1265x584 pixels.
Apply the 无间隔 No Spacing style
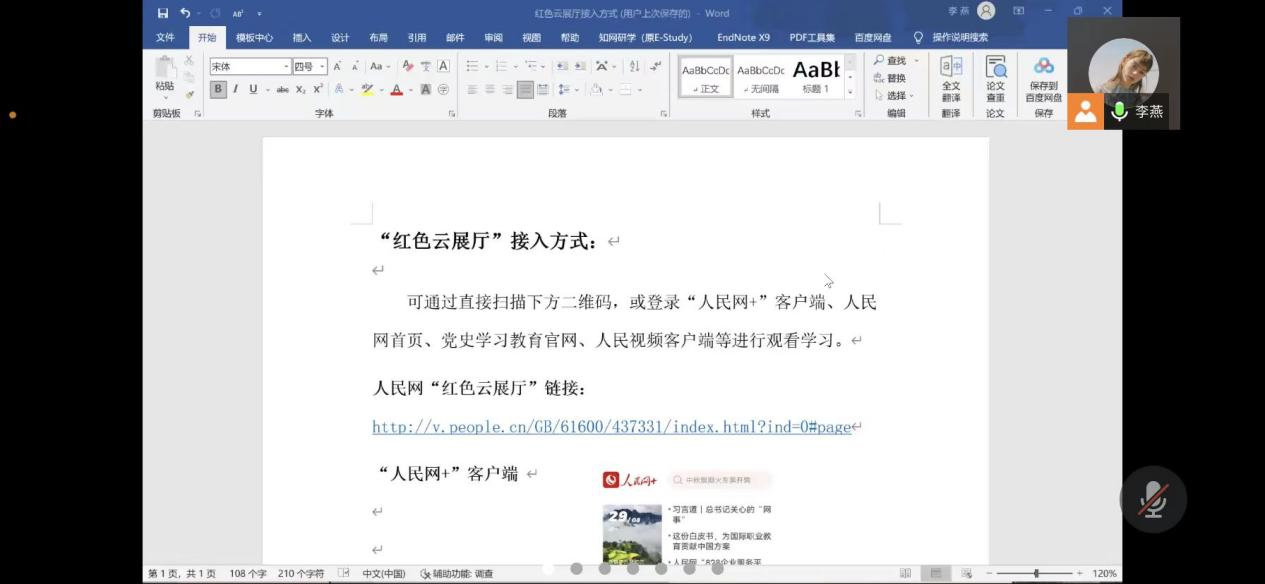click(761, 78)
